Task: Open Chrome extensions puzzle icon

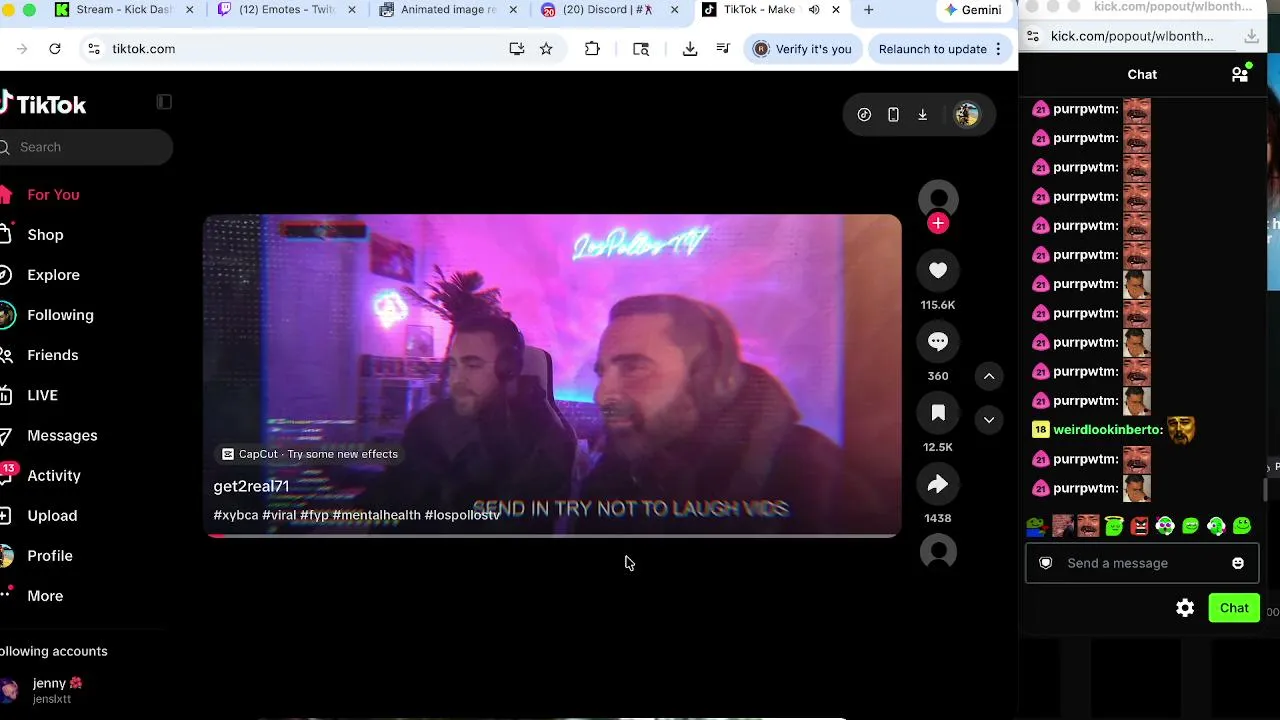Action: [x=592, y=49]
